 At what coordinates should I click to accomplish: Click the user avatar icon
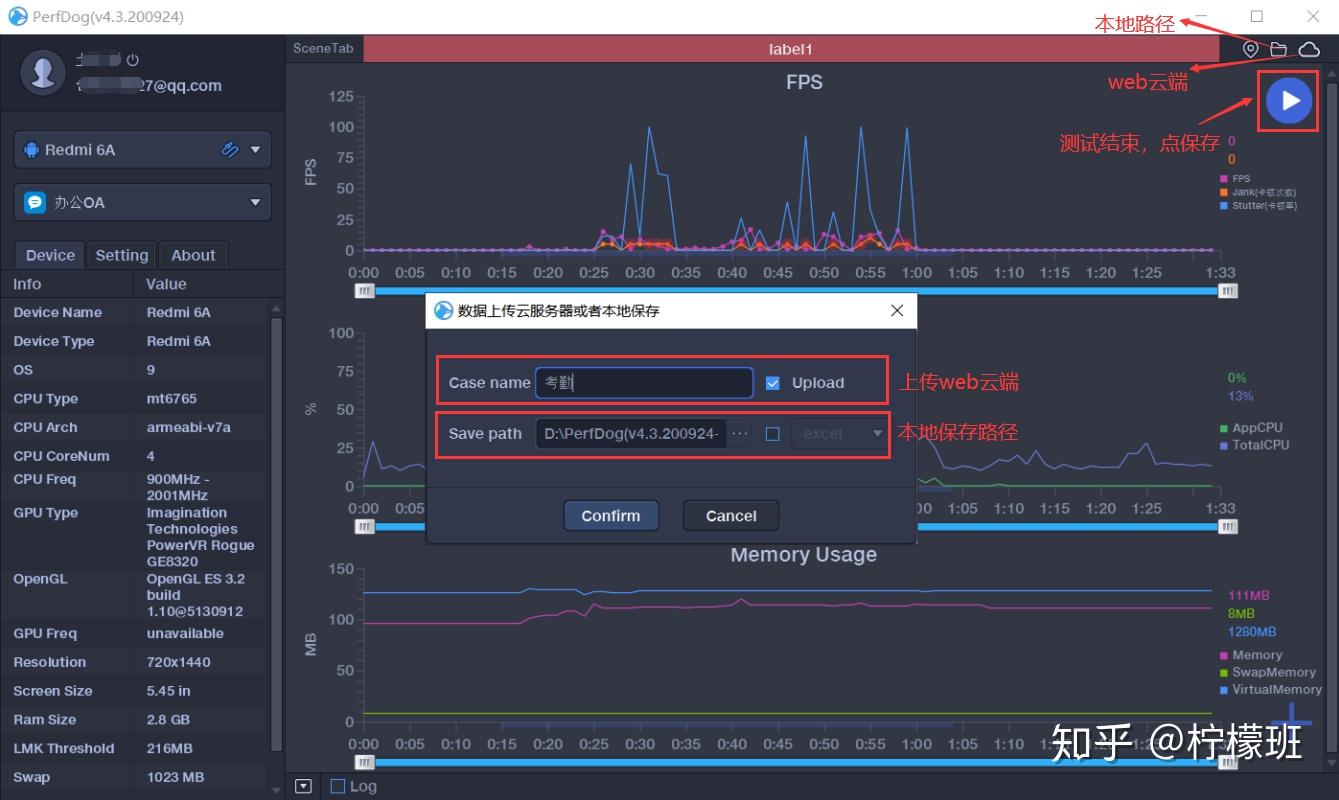43,72
